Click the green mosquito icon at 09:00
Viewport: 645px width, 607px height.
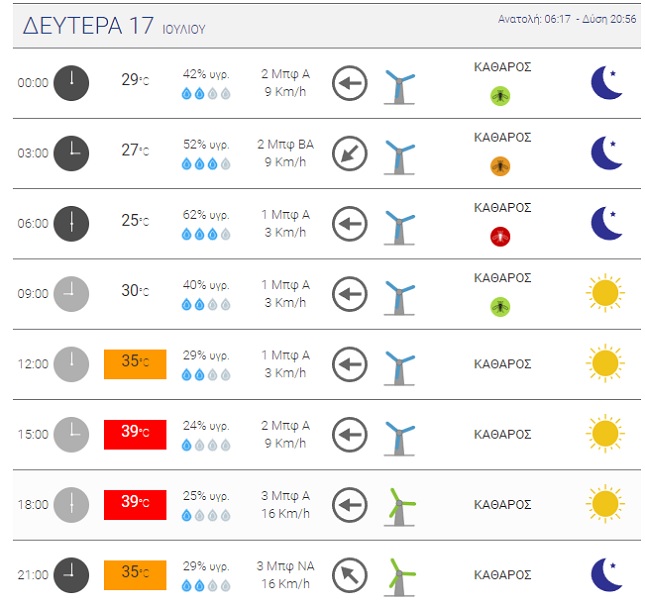pyautogui.click(x=500, y=307)
